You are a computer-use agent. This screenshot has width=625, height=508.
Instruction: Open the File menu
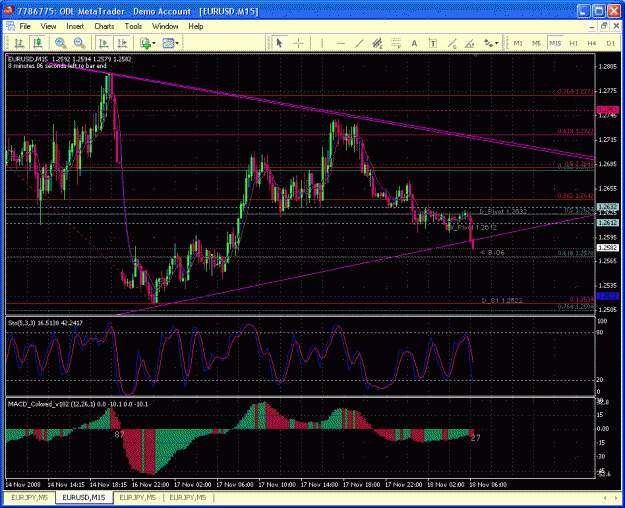click(x=25, y=26)
